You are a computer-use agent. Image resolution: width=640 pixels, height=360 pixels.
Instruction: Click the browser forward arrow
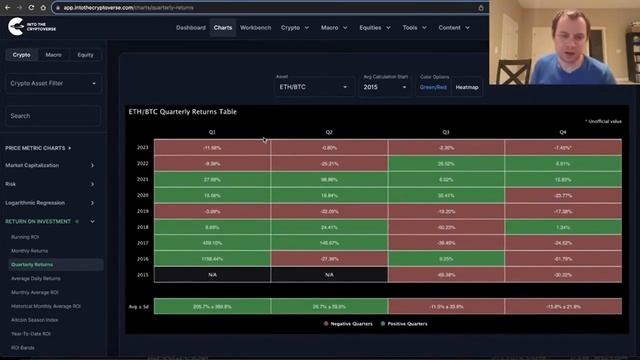pyautogui.click(x=19, y=7)
